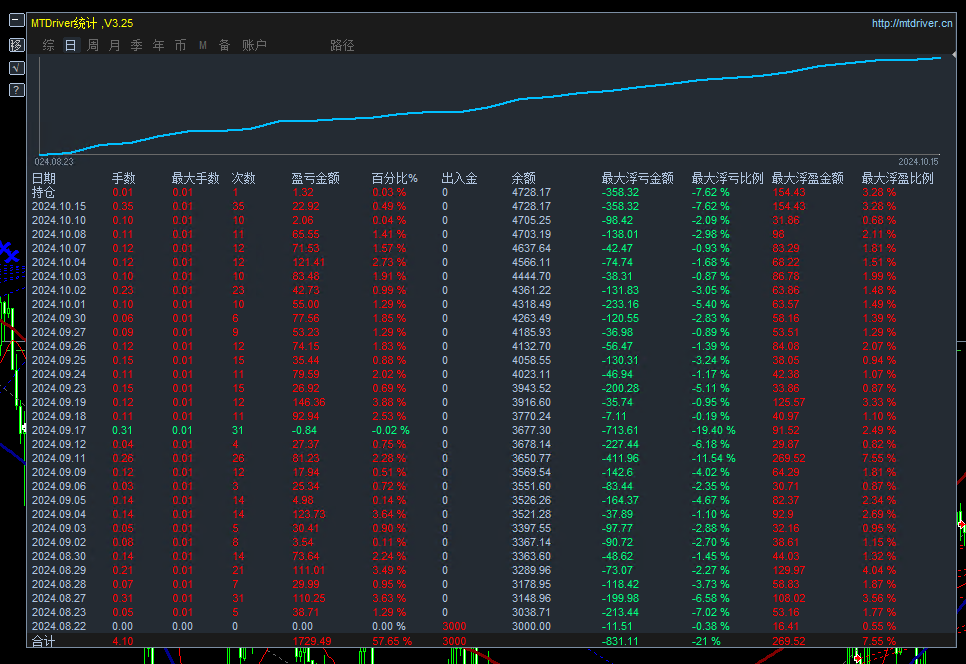The image size is (966, 664).
Task: Open help with the question mark icon
Action: tap(17, 91)
